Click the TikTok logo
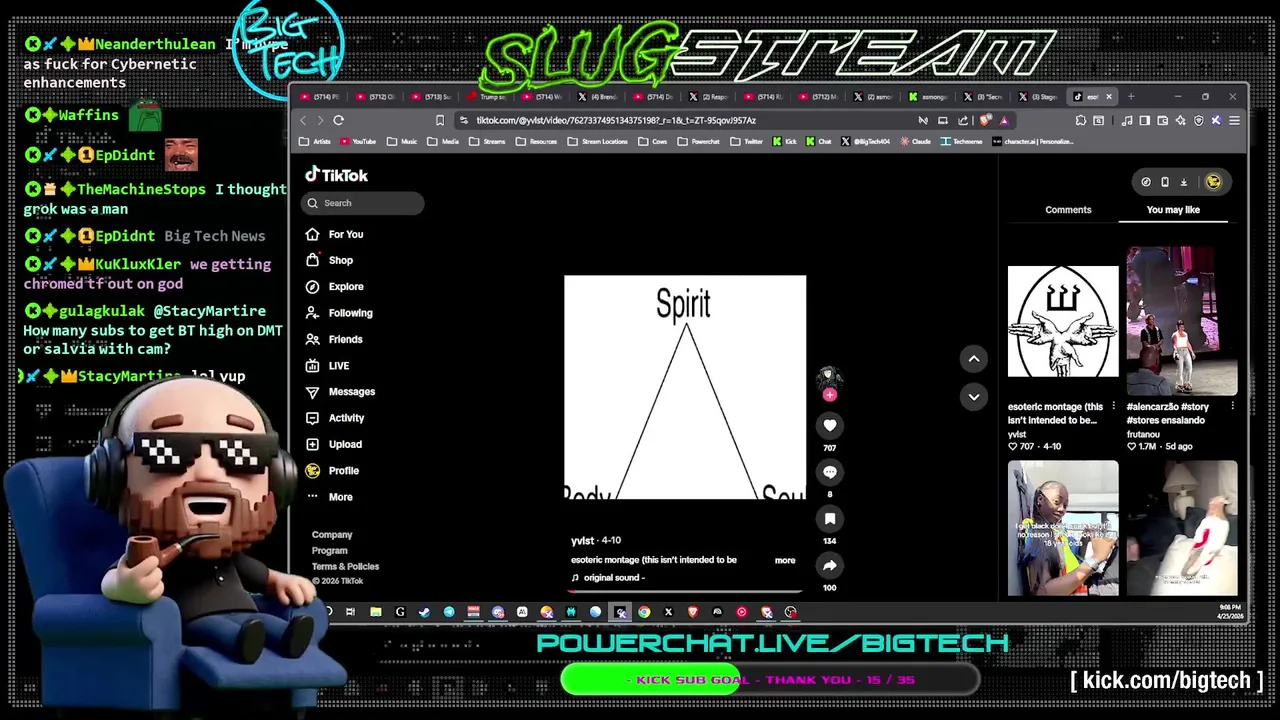This screenshot has width=1280, height=720. (337, 175)
